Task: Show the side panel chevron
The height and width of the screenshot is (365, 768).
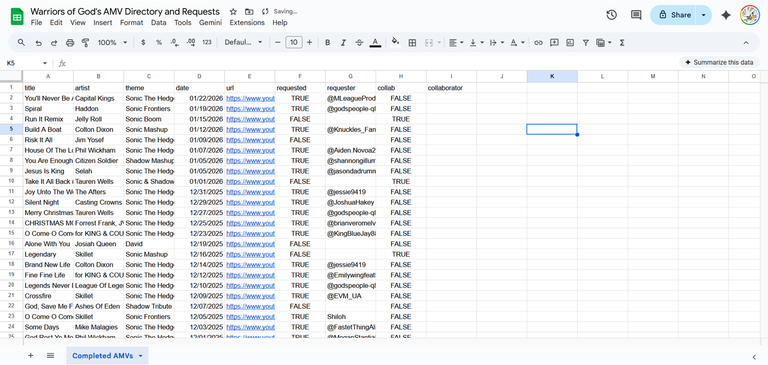Action: point(754,357)
